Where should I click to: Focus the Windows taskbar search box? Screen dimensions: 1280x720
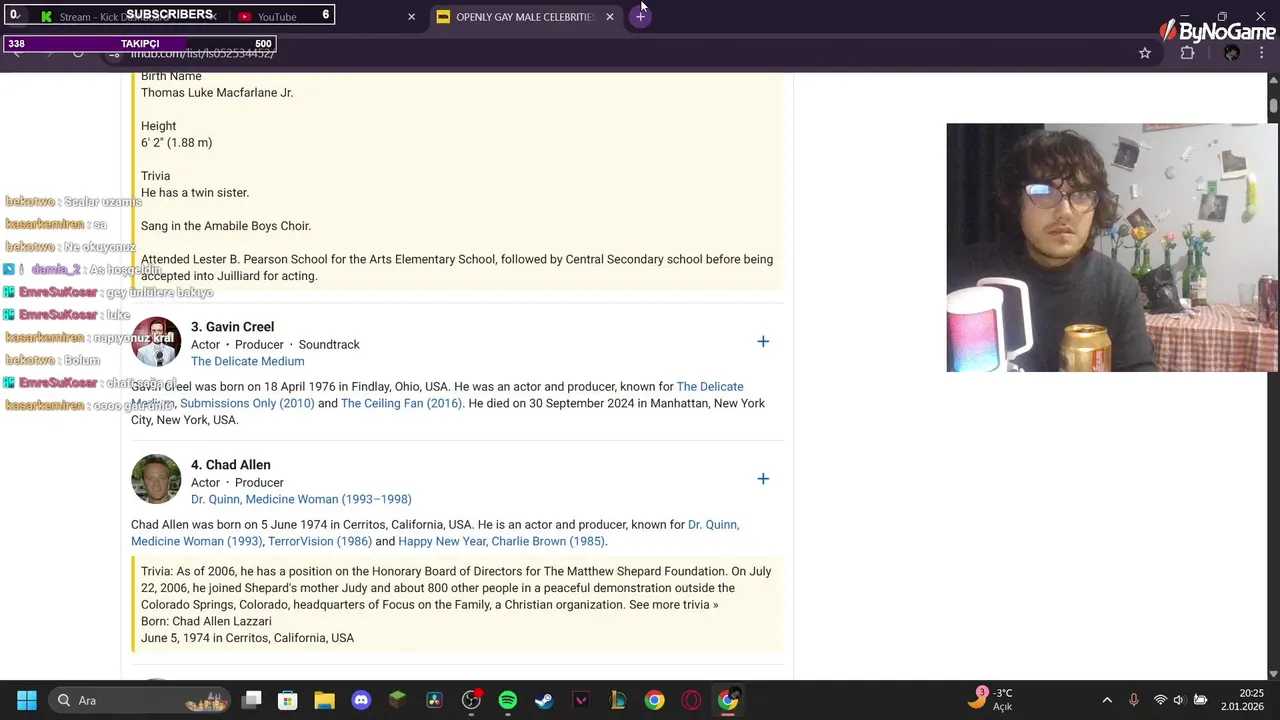pos(140,700)
